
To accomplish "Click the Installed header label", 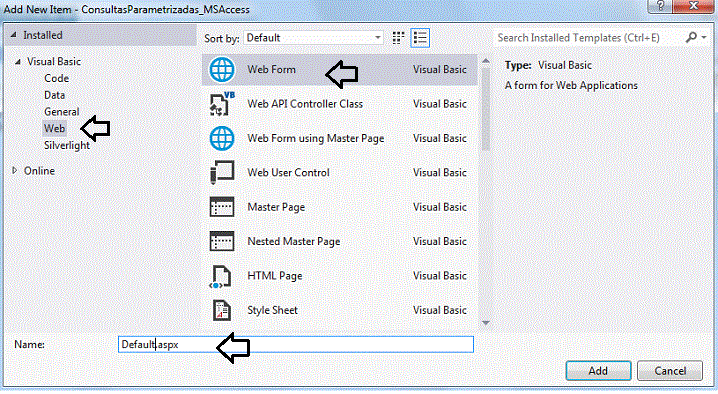I will click(43, 35).
